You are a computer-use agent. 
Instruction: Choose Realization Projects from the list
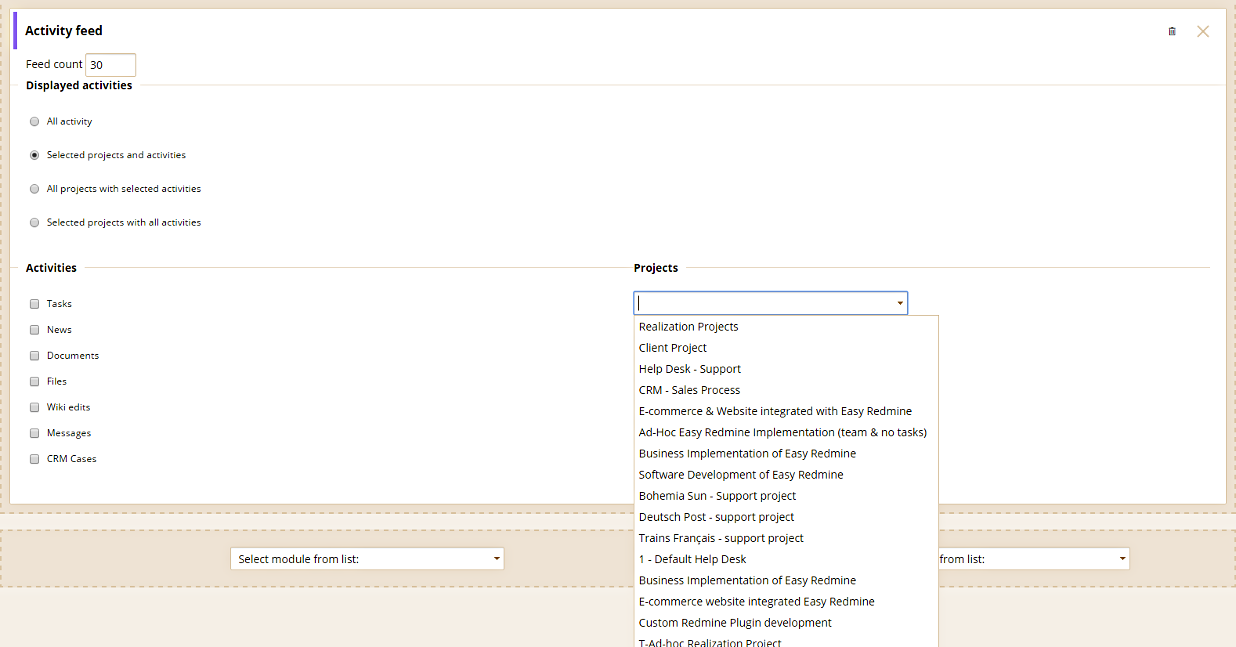(x=787, y=327)
